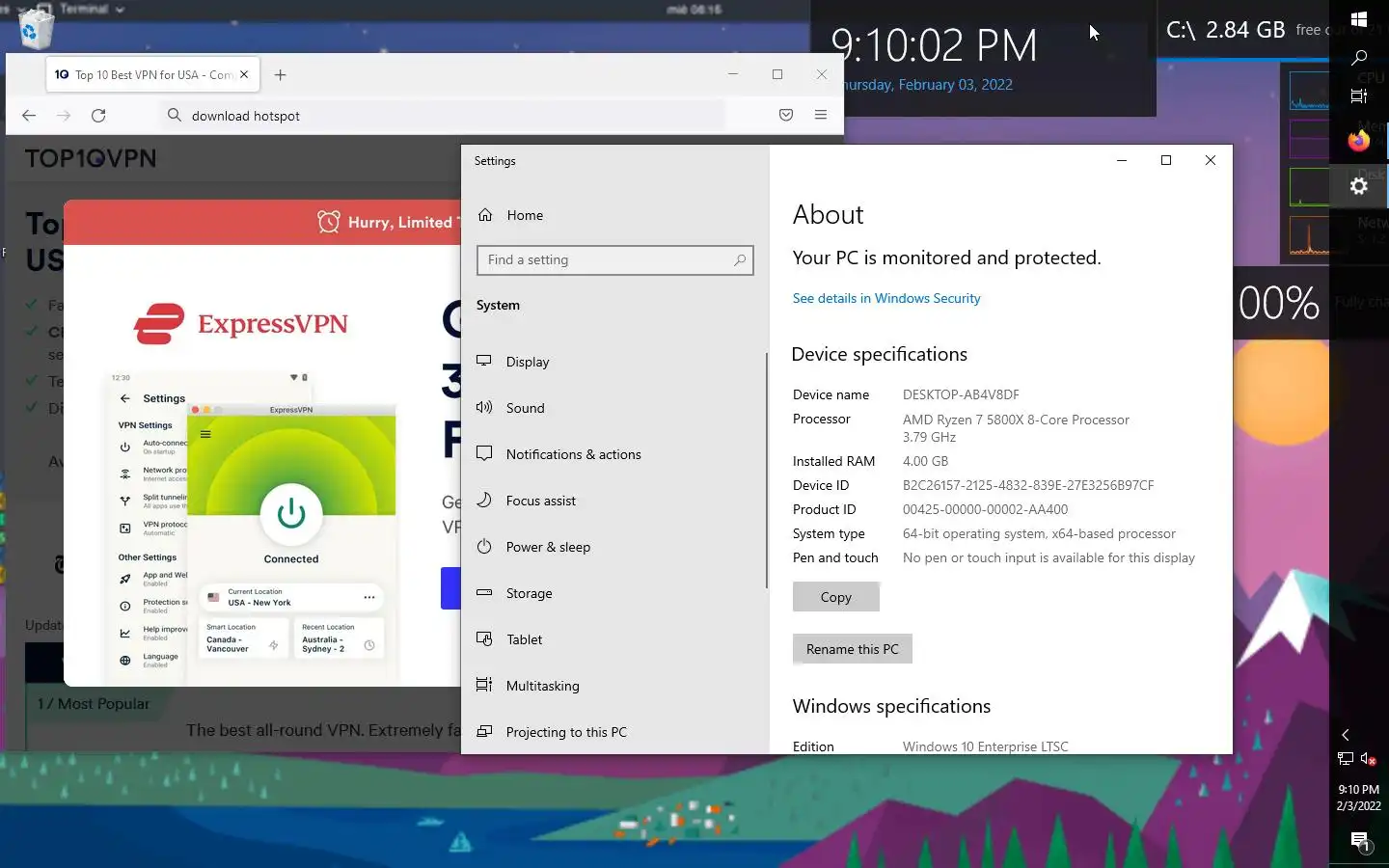Go forward in Firefox
Image resolution: width=1389 pixels, height=868 pixels.
pyautogui.click(x=64, y=115)
